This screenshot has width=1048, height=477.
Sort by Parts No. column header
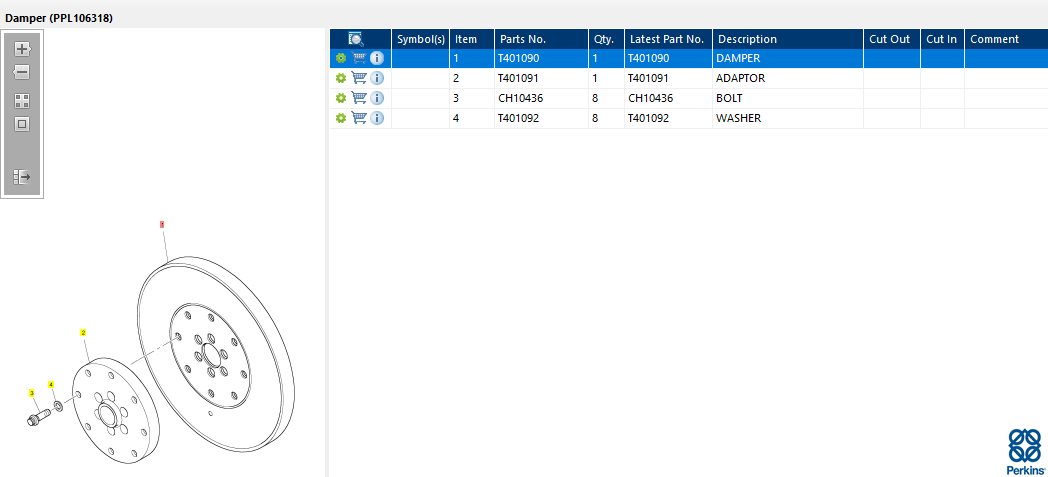pos(541,39)
